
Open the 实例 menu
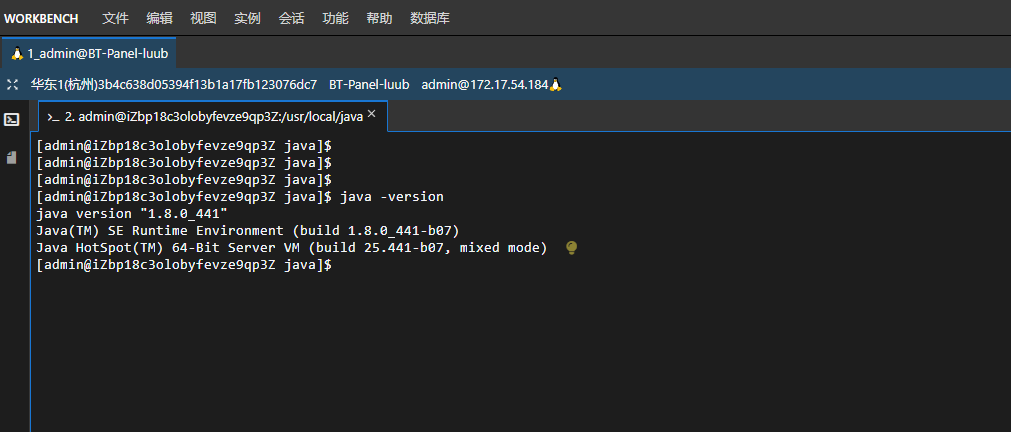click(x=247, y=19)
